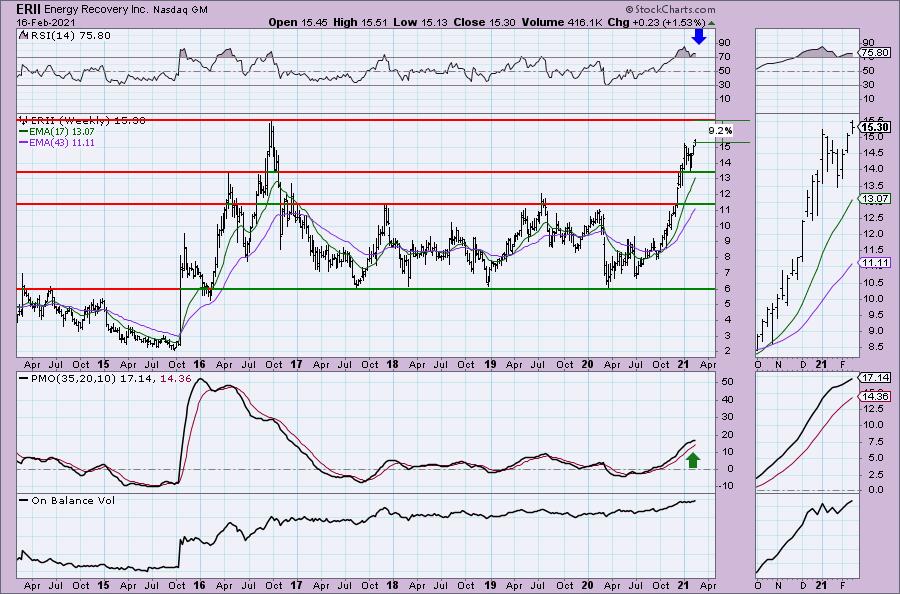
Task: Open the StockCharts.com copyright label
Action: pyautogui.click(x=670, y=9)
